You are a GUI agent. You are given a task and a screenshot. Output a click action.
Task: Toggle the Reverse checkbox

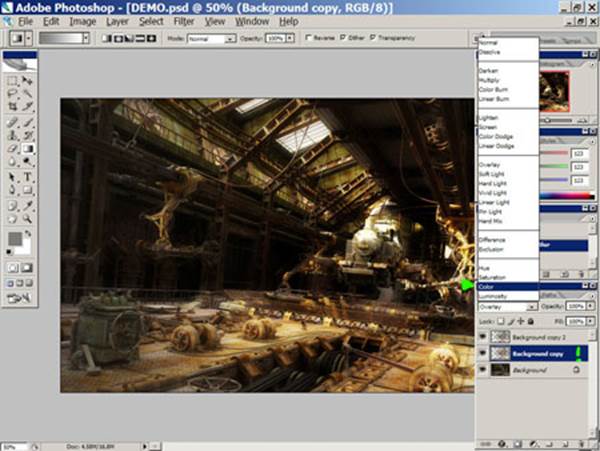click(x=308, y=37)
